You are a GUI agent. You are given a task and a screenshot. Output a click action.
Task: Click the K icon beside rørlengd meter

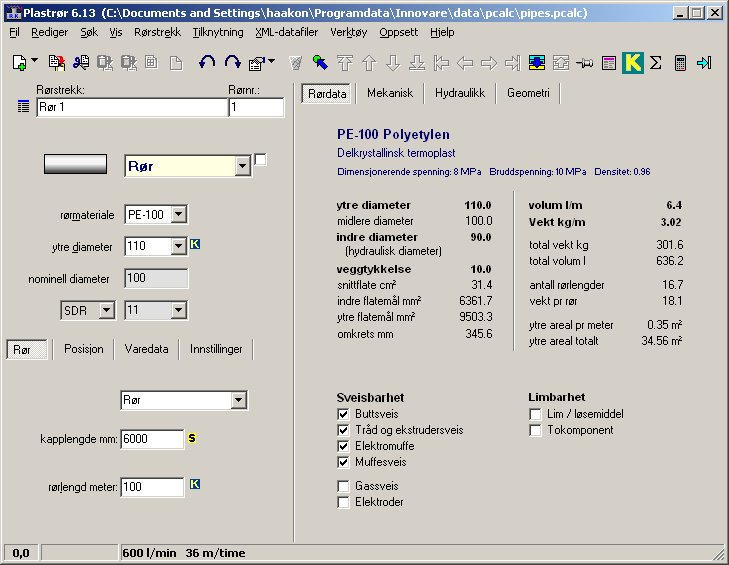[x=195, y=484]
